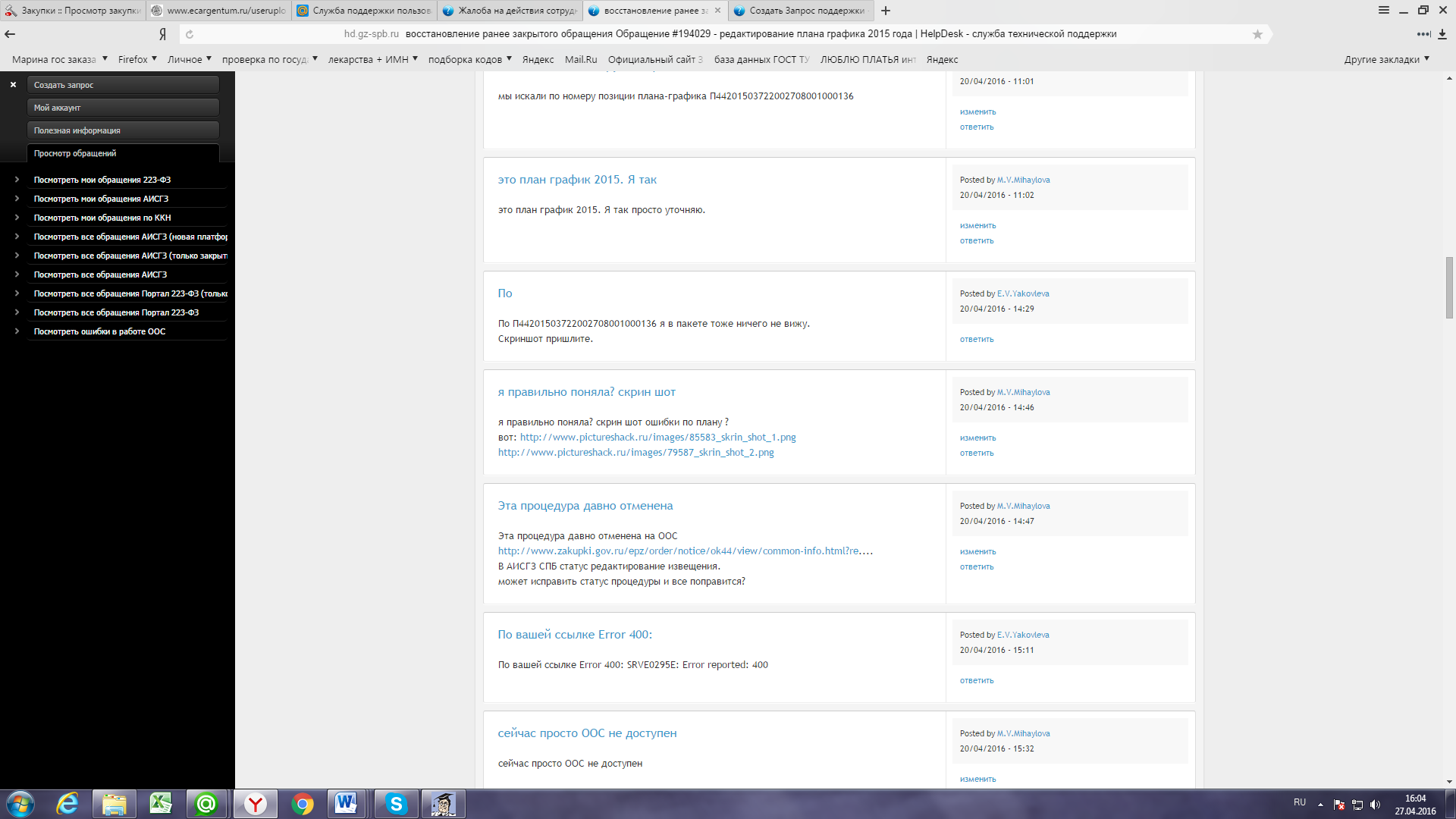Expand лекарства + ИМН bookmarks folder
1456x819 pixels.
pyautogui.click(x=373, y=59)
